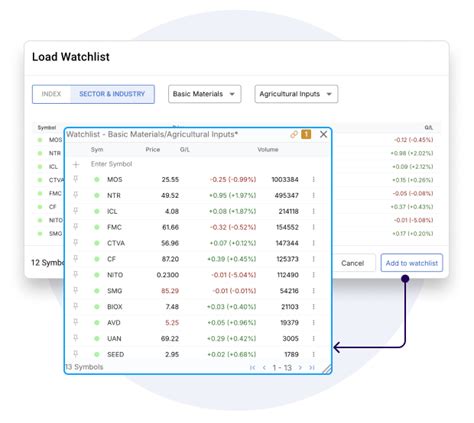474x423 pixels.
Task: Click the link icon in watchlist header
Action: [294, 134]
